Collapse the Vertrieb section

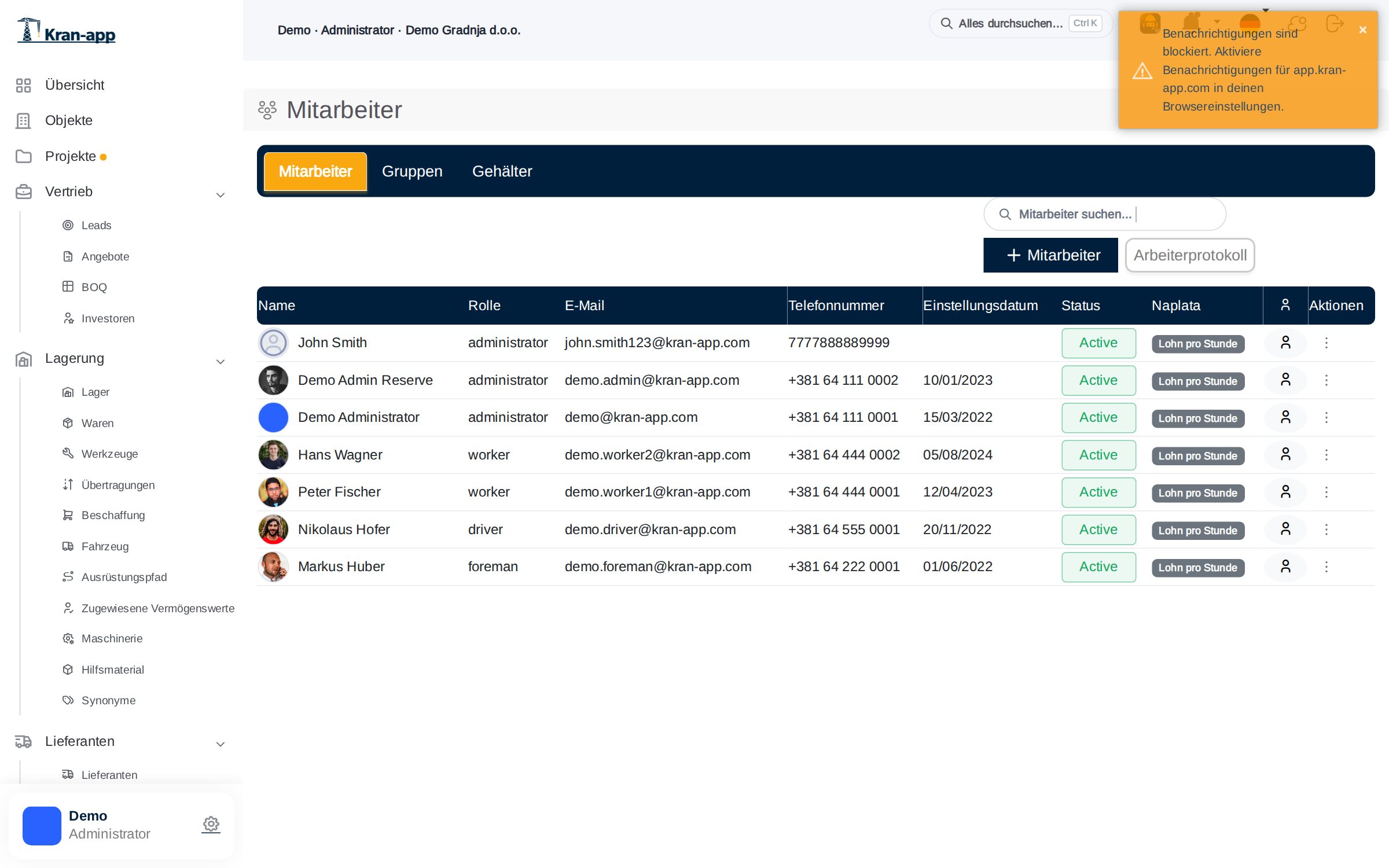point(221,195)
